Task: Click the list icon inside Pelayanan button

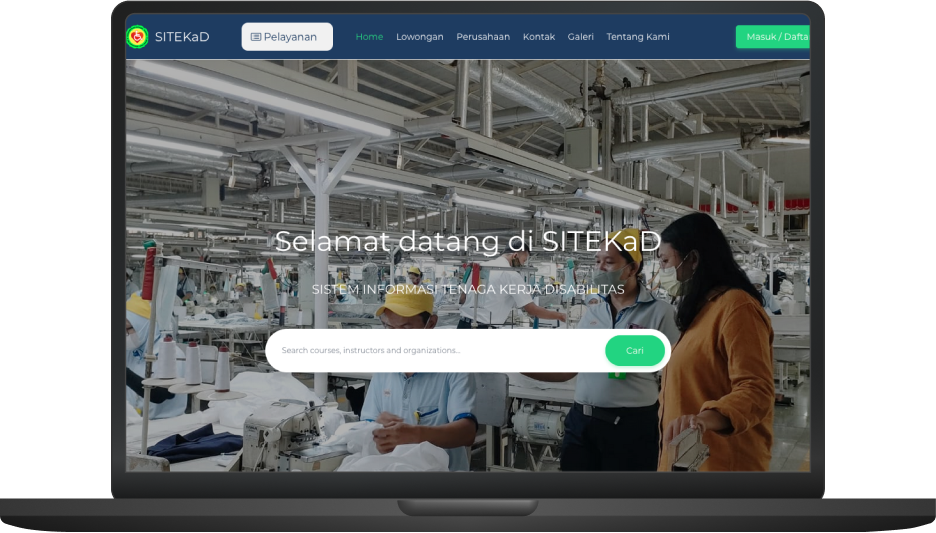Action: pos(256,37)
